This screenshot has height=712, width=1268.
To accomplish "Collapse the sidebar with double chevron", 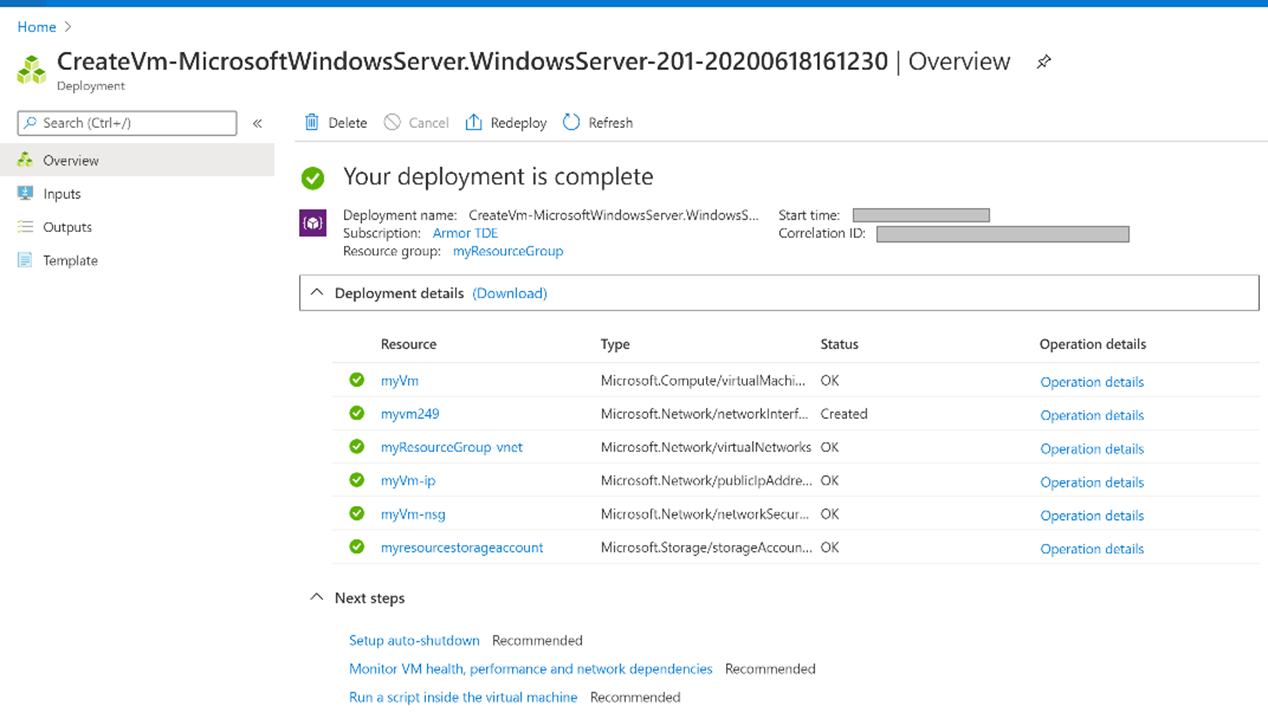I will 257,123.
